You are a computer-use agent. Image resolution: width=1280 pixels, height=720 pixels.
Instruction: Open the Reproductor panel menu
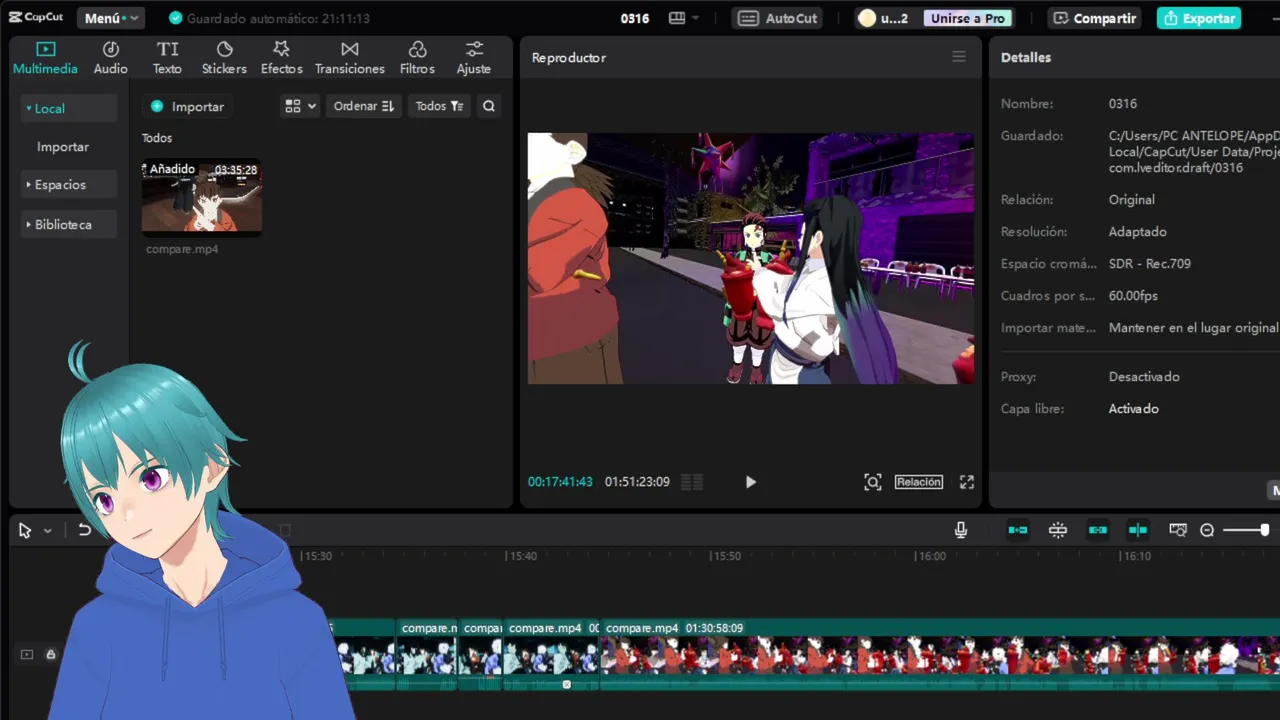coord(958,57)
